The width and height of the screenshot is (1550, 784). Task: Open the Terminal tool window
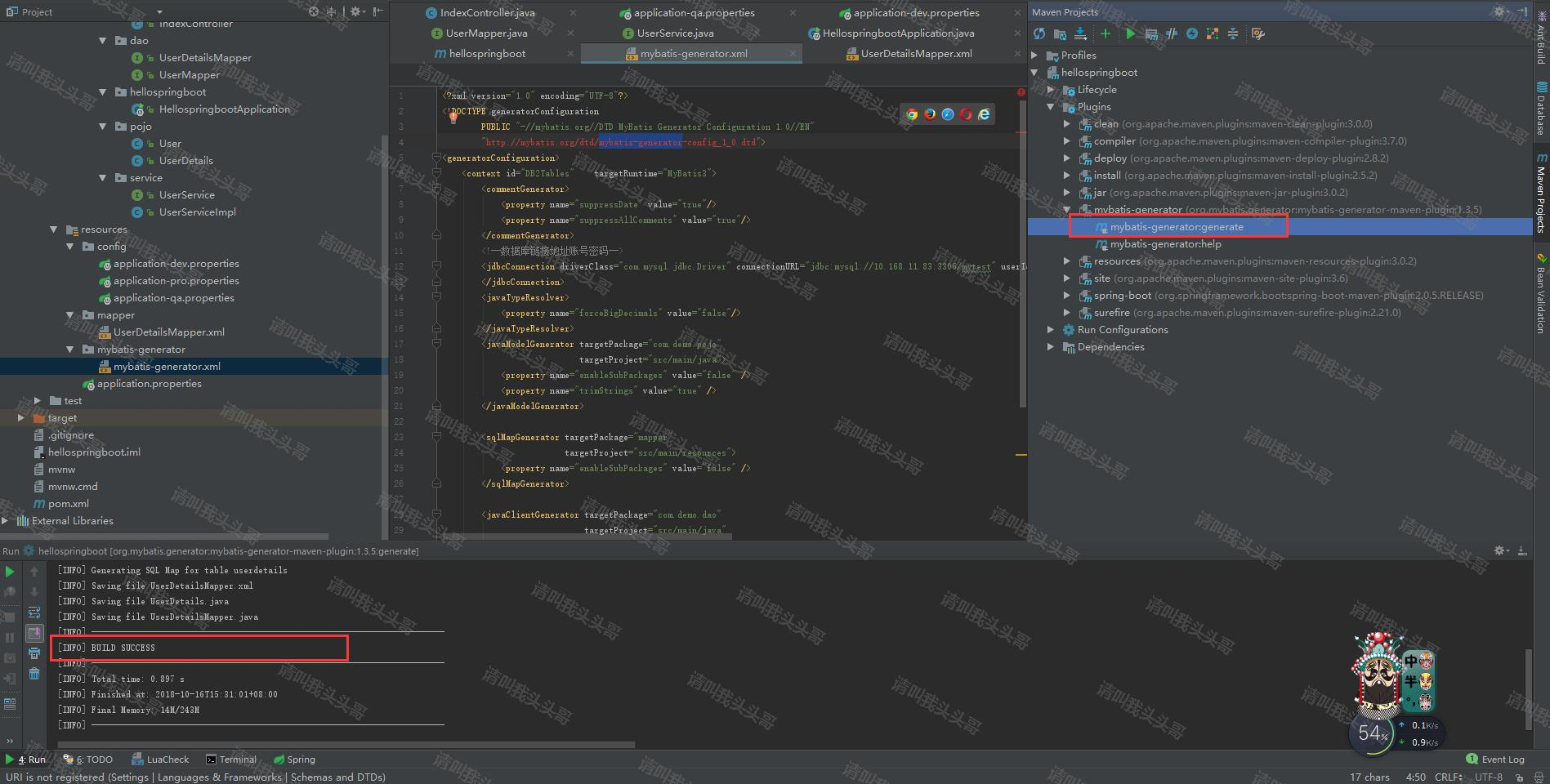click(231, 759)
